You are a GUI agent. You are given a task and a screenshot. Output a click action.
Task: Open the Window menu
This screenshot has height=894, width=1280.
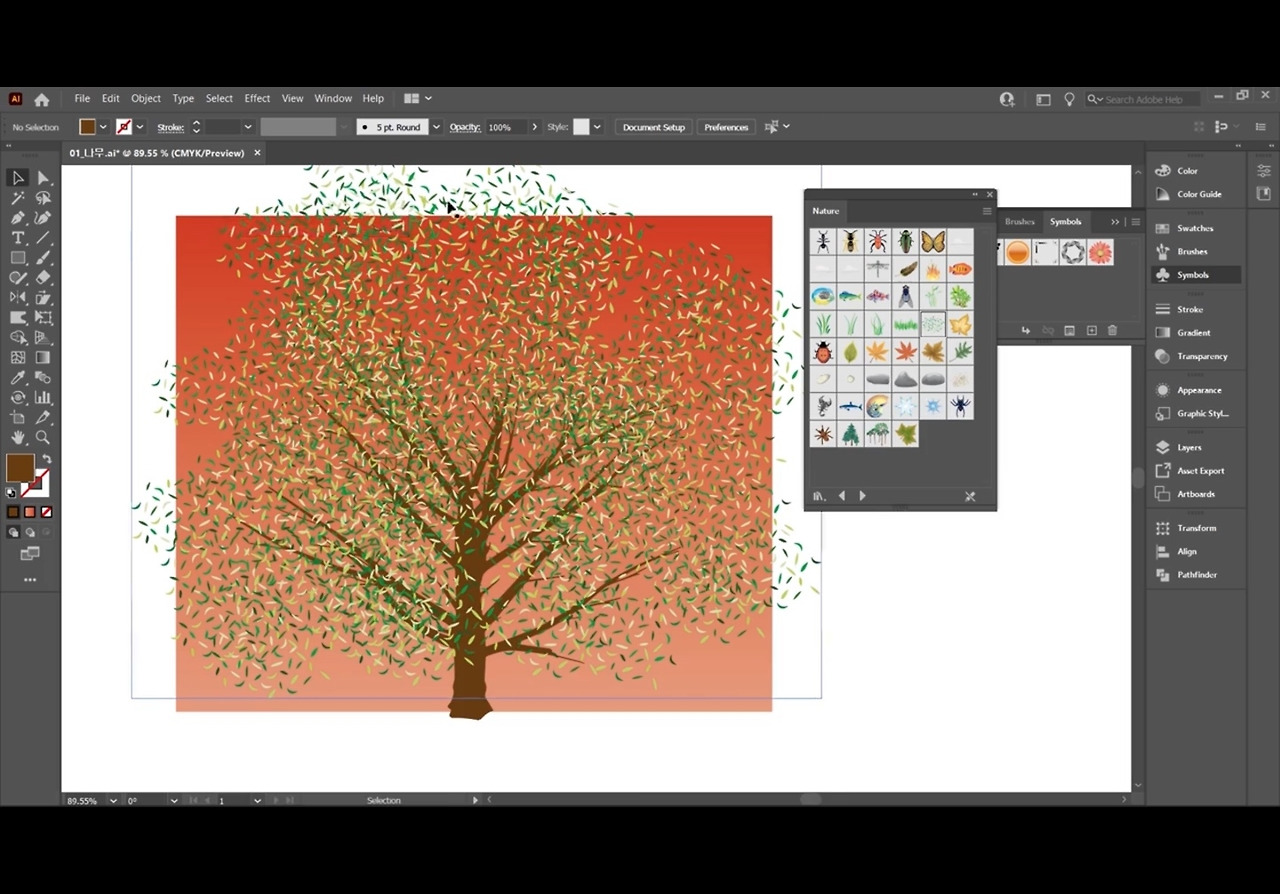coord(333,99)
